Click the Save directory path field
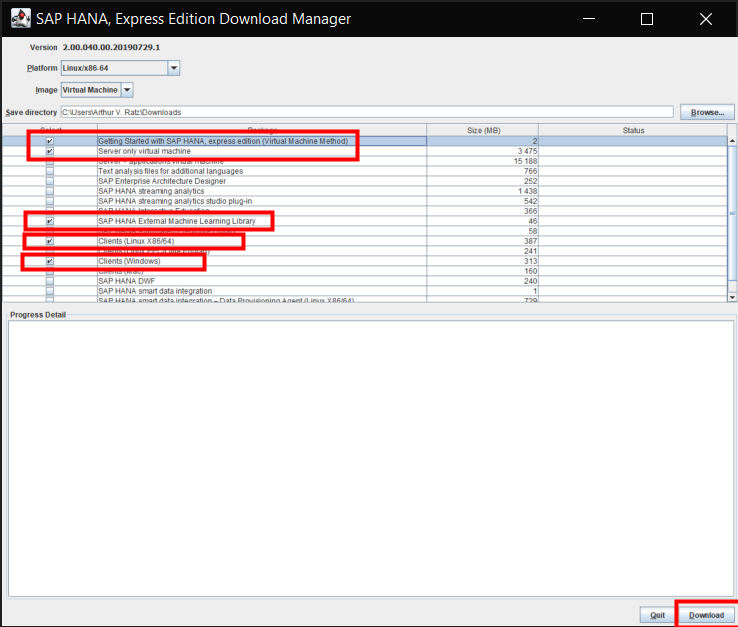 click(367, 112)
